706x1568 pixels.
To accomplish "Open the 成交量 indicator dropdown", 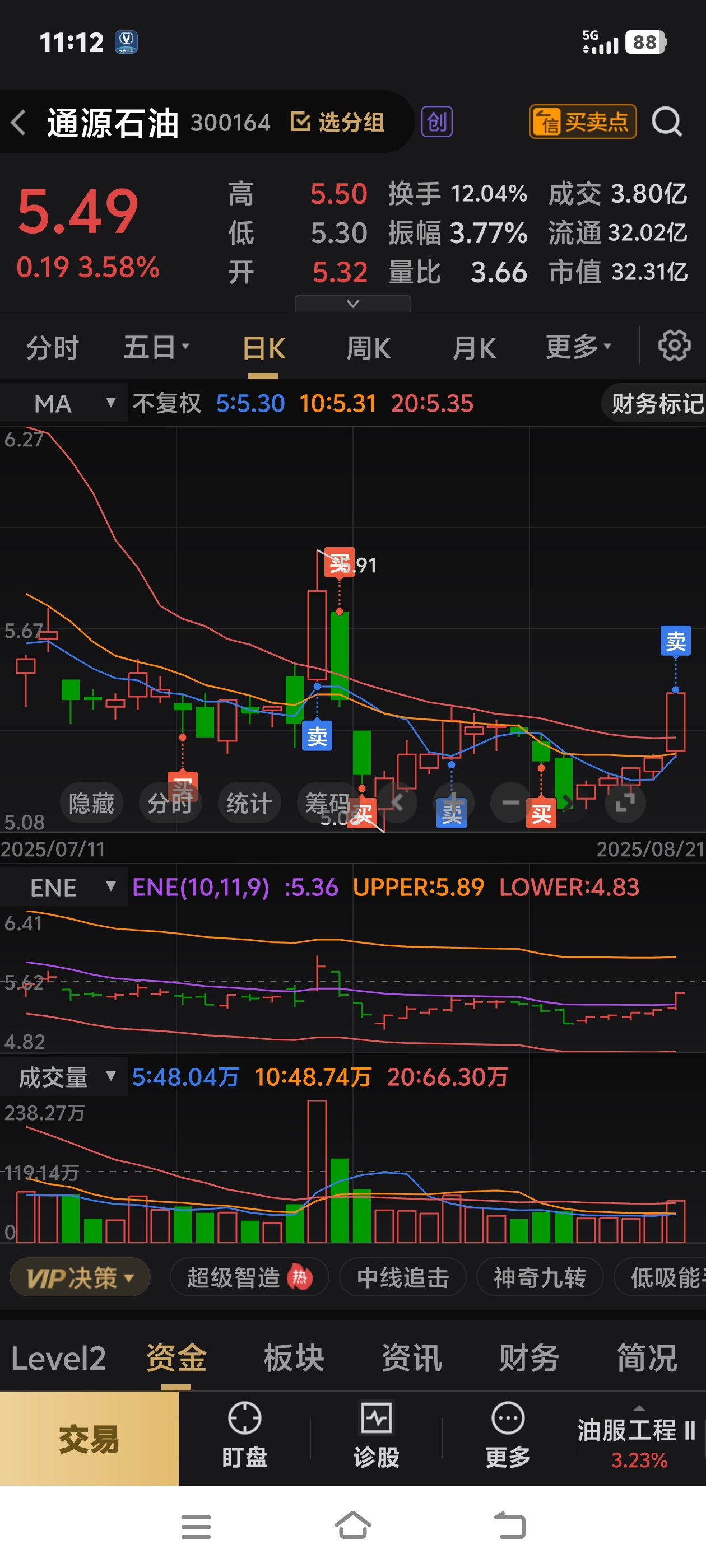I will (64, 1077).
